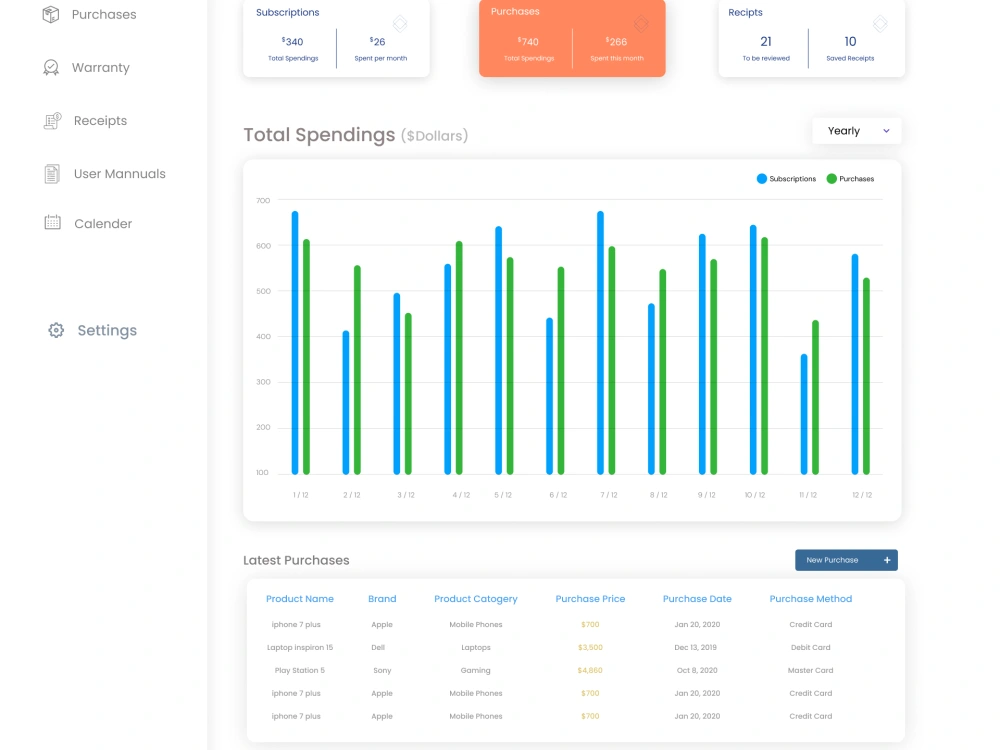The height and width of the screenshot is (750, 1000).
Task: Click the Oct 8, 2020 purchase date
Action: click(x=697, y=670)
